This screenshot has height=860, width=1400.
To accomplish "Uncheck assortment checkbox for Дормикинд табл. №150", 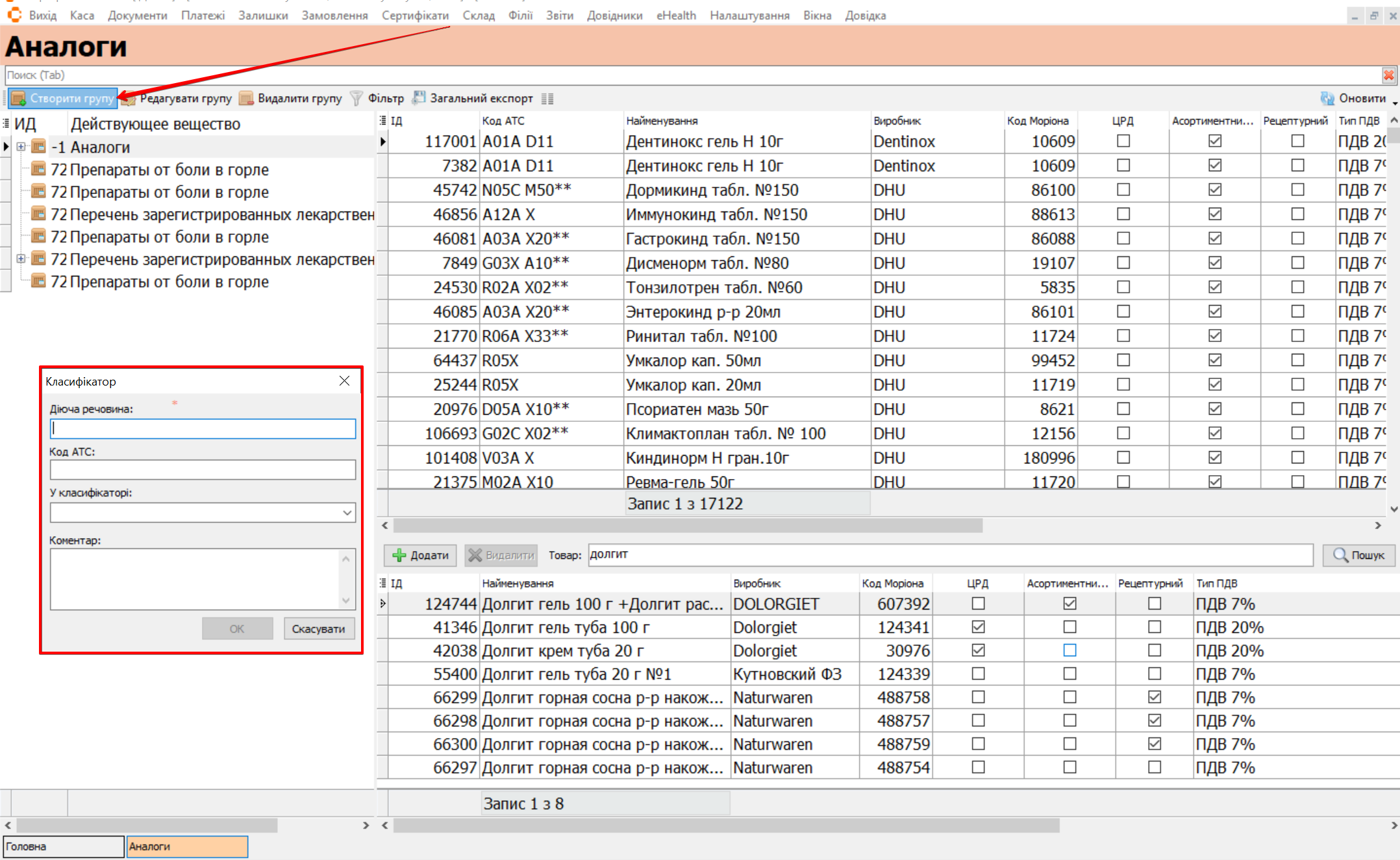I will 1215,190.
